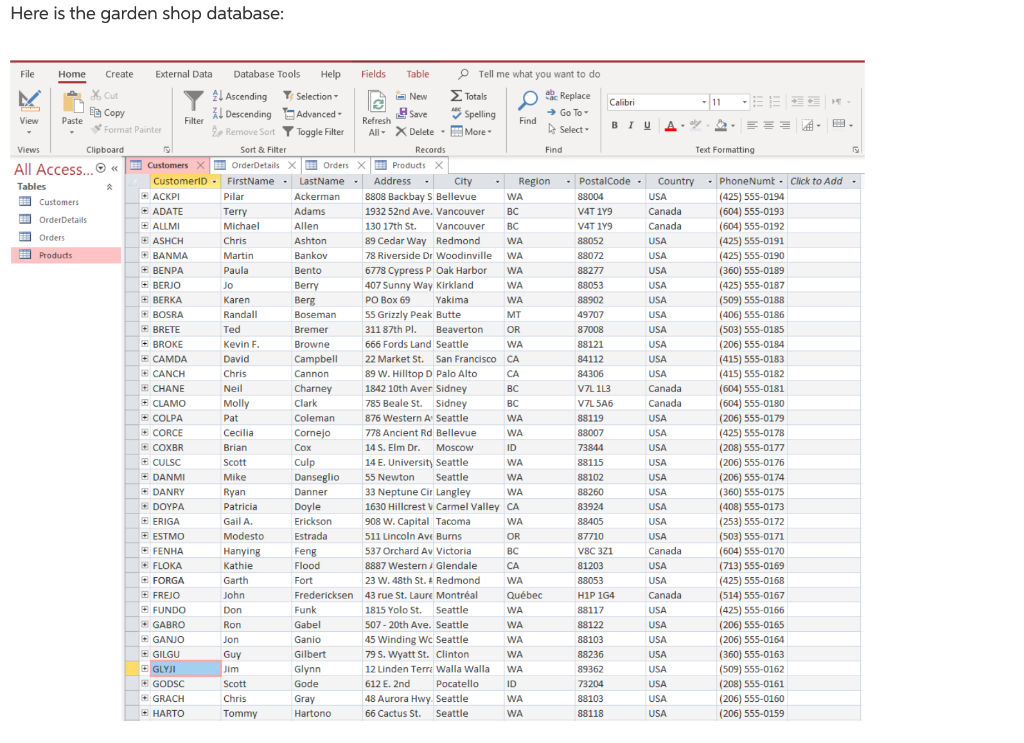
Task: Apply Italic text formatting
Action: click(631, 125)
